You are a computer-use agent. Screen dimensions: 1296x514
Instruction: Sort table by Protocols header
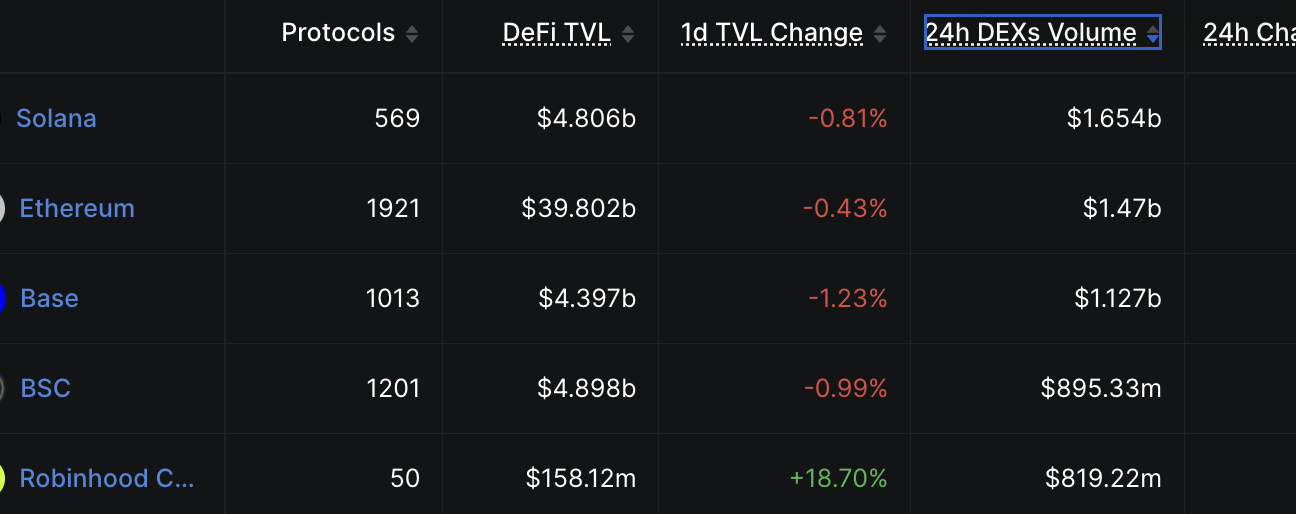(338, 33)
